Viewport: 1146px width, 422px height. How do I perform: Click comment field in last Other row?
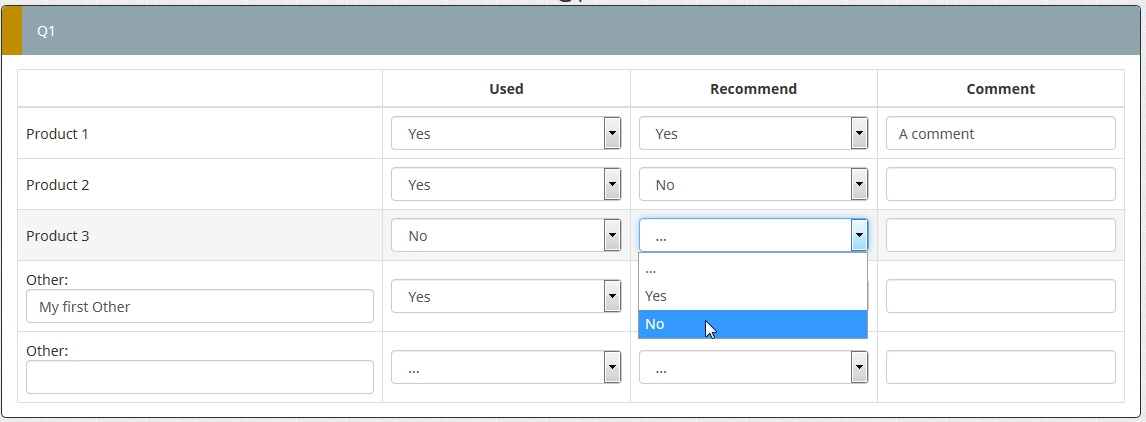click(1000, 367)
